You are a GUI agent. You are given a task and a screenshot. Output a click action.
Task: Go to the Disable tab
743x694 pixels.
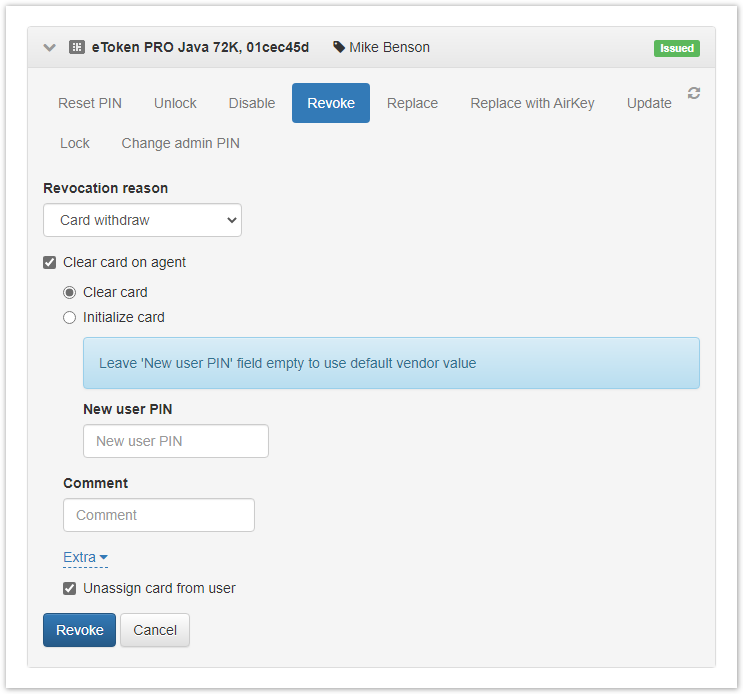252,103
